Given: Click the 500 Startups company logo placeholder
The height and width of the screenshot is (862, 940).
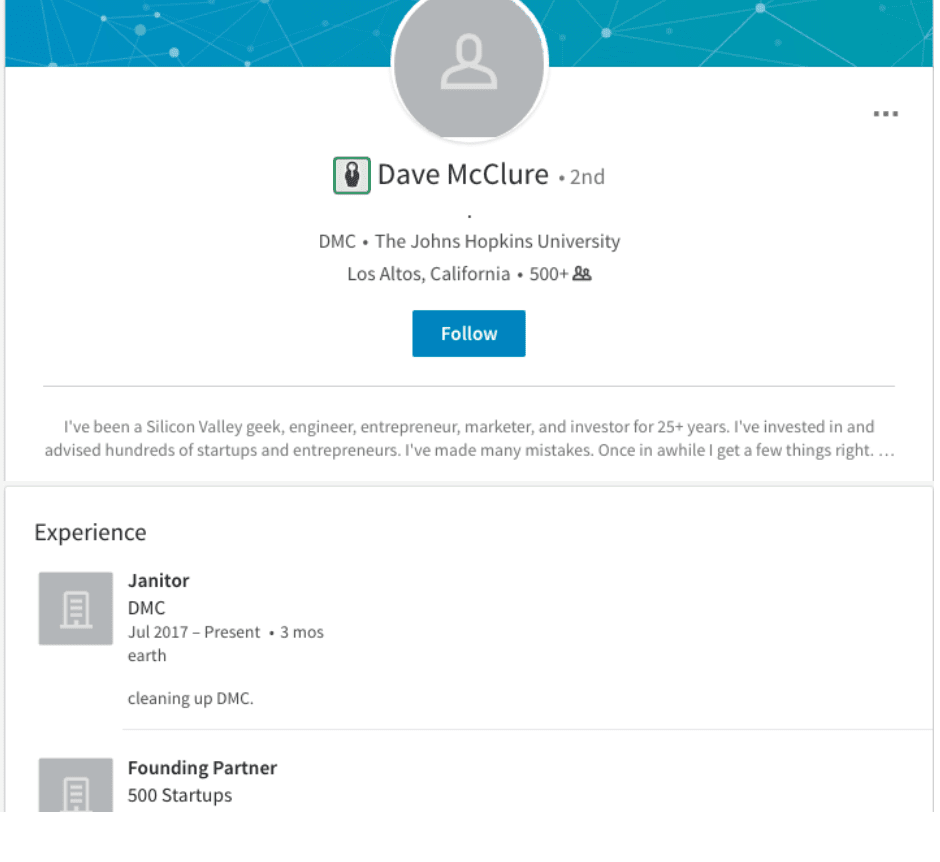Looking at the screenshot, I should [76, 785].
